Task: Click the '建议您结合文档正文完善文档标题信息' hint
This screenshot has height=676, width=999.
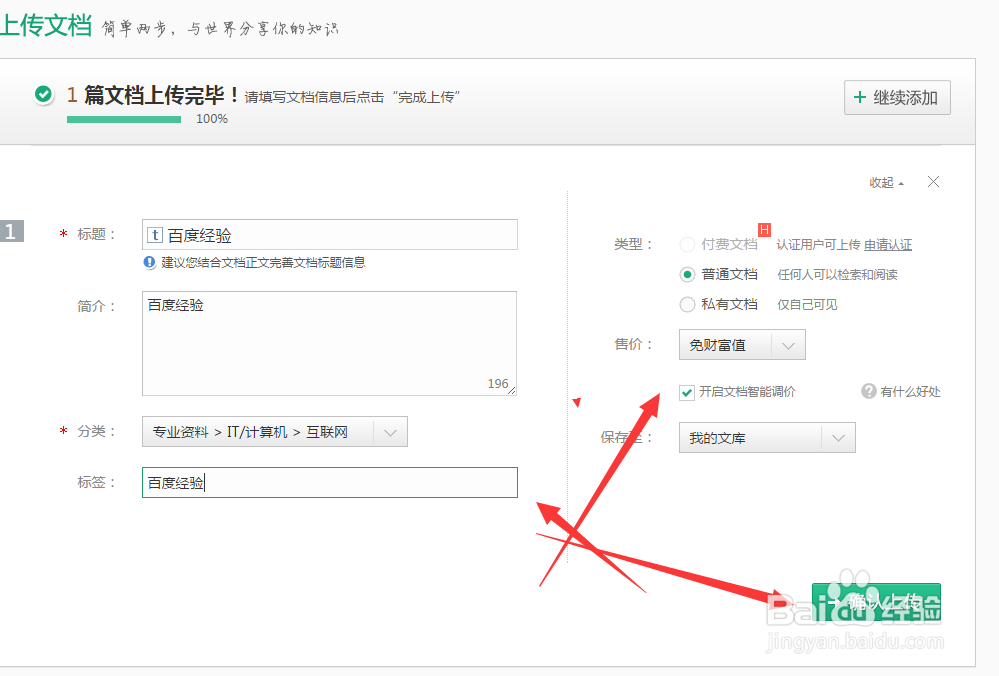Action: coord(263,262)
